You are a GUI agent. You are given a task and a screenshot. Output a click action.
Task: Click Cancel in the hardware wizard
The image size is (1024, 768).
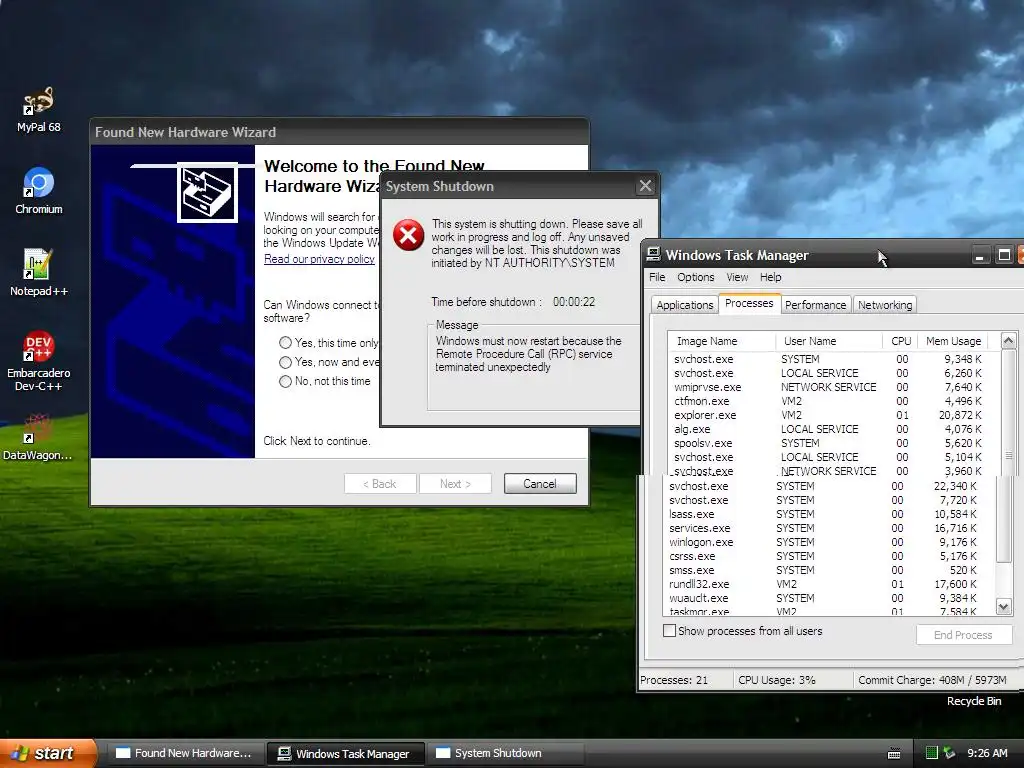[x=540, y=484]
